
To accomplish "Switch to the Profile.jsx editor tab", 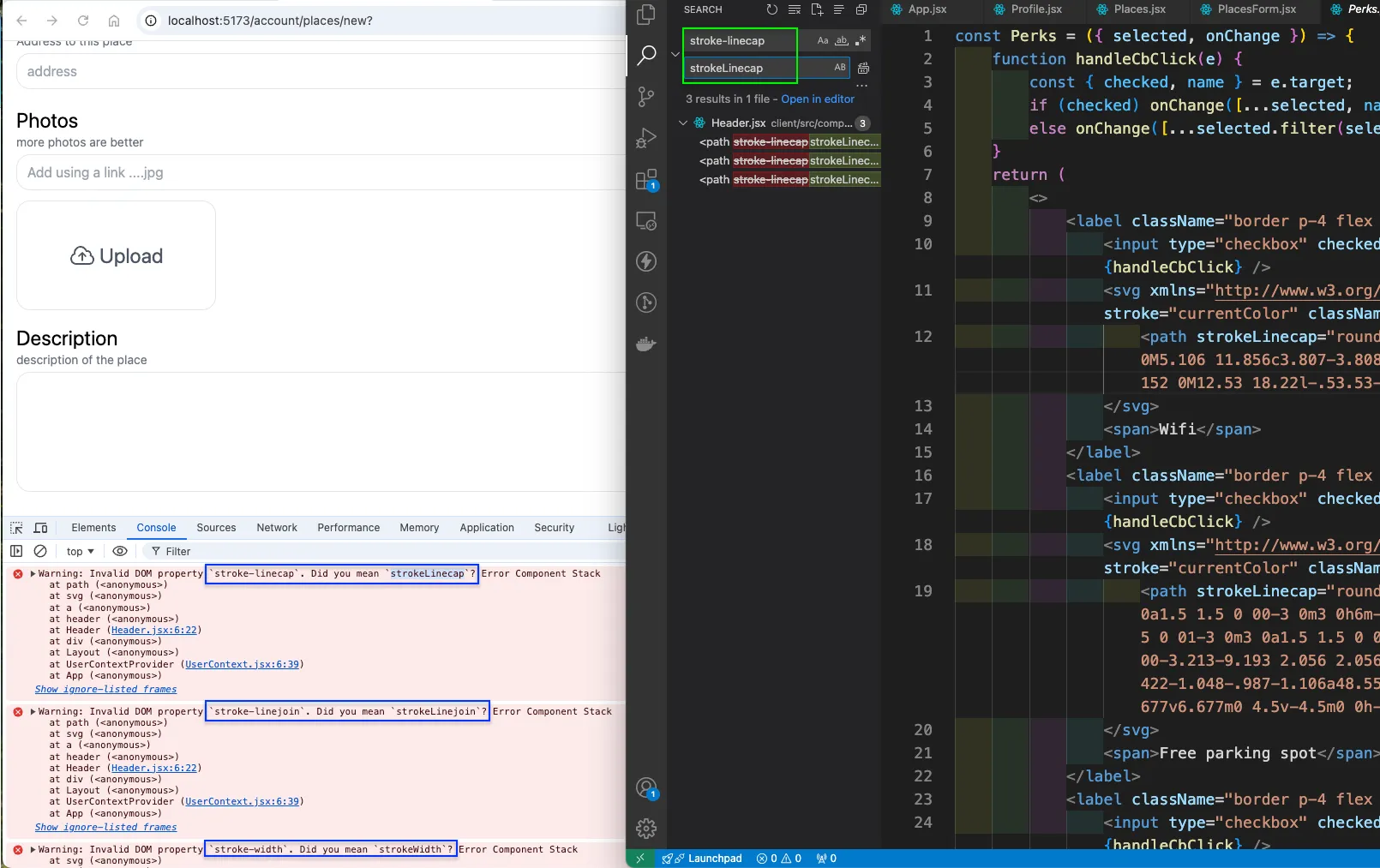I will coord(1036,9).
